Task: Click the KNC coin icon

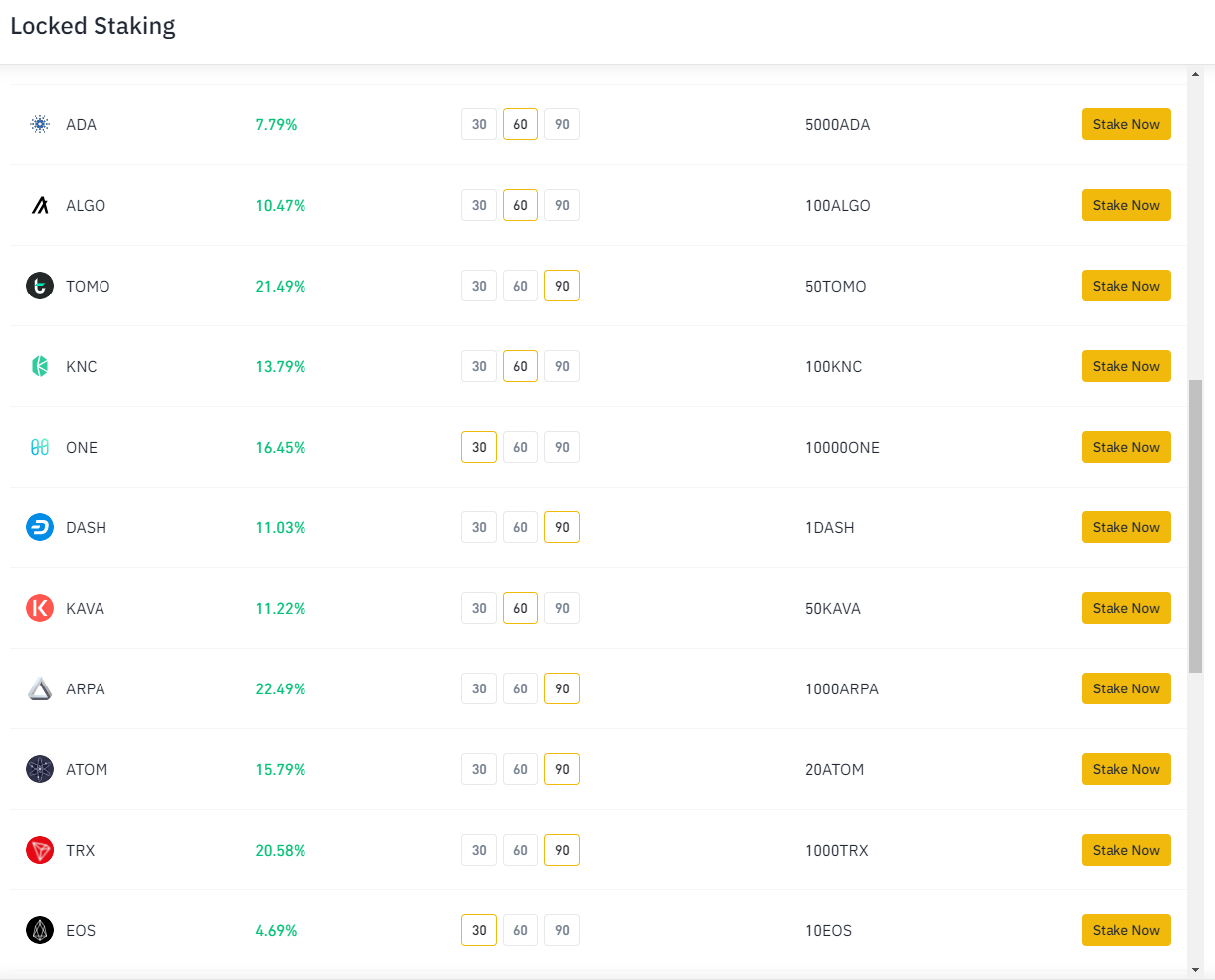Action: (40, 366)
